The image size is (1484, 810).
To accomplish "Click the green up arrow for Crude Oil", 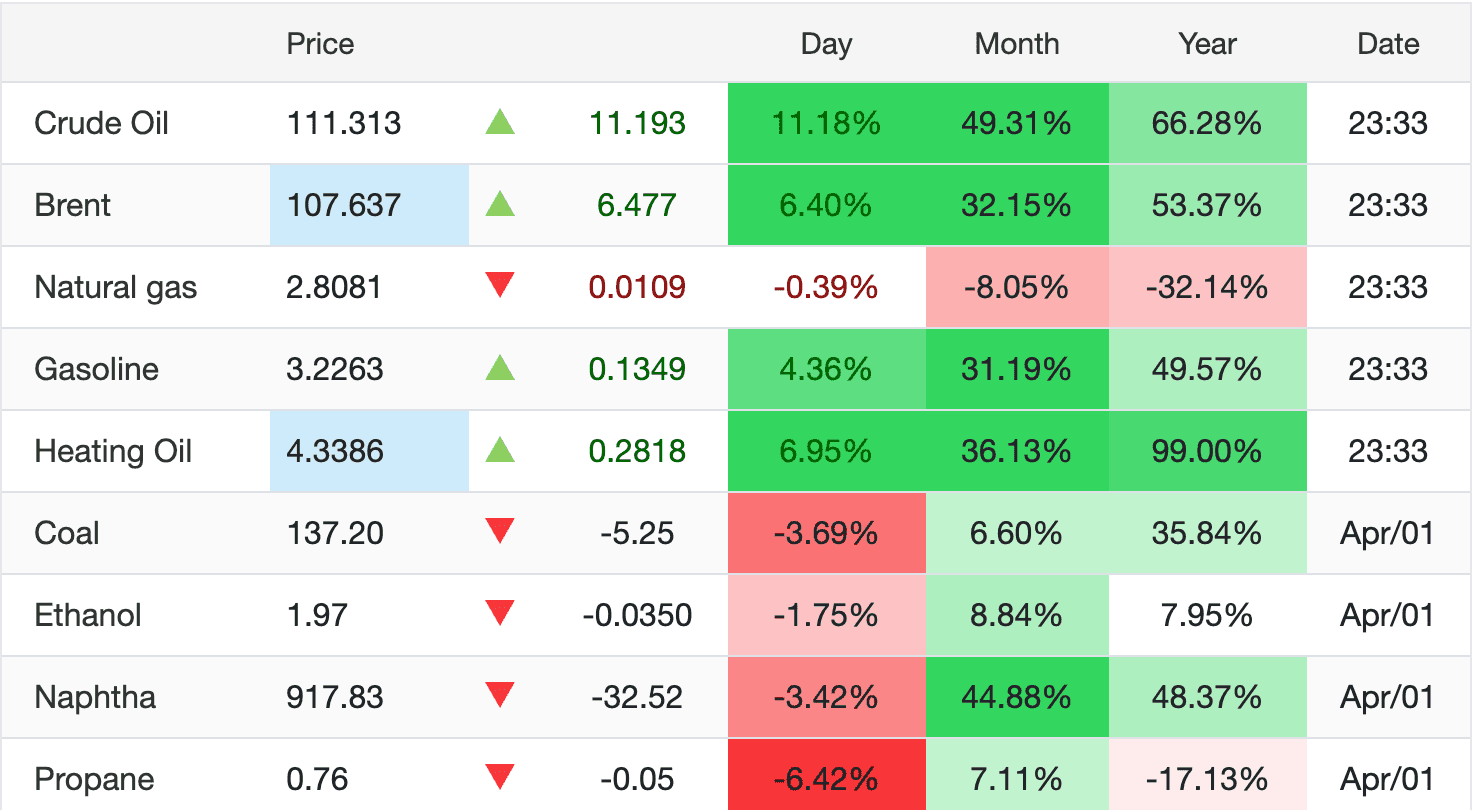I will 500,123.
